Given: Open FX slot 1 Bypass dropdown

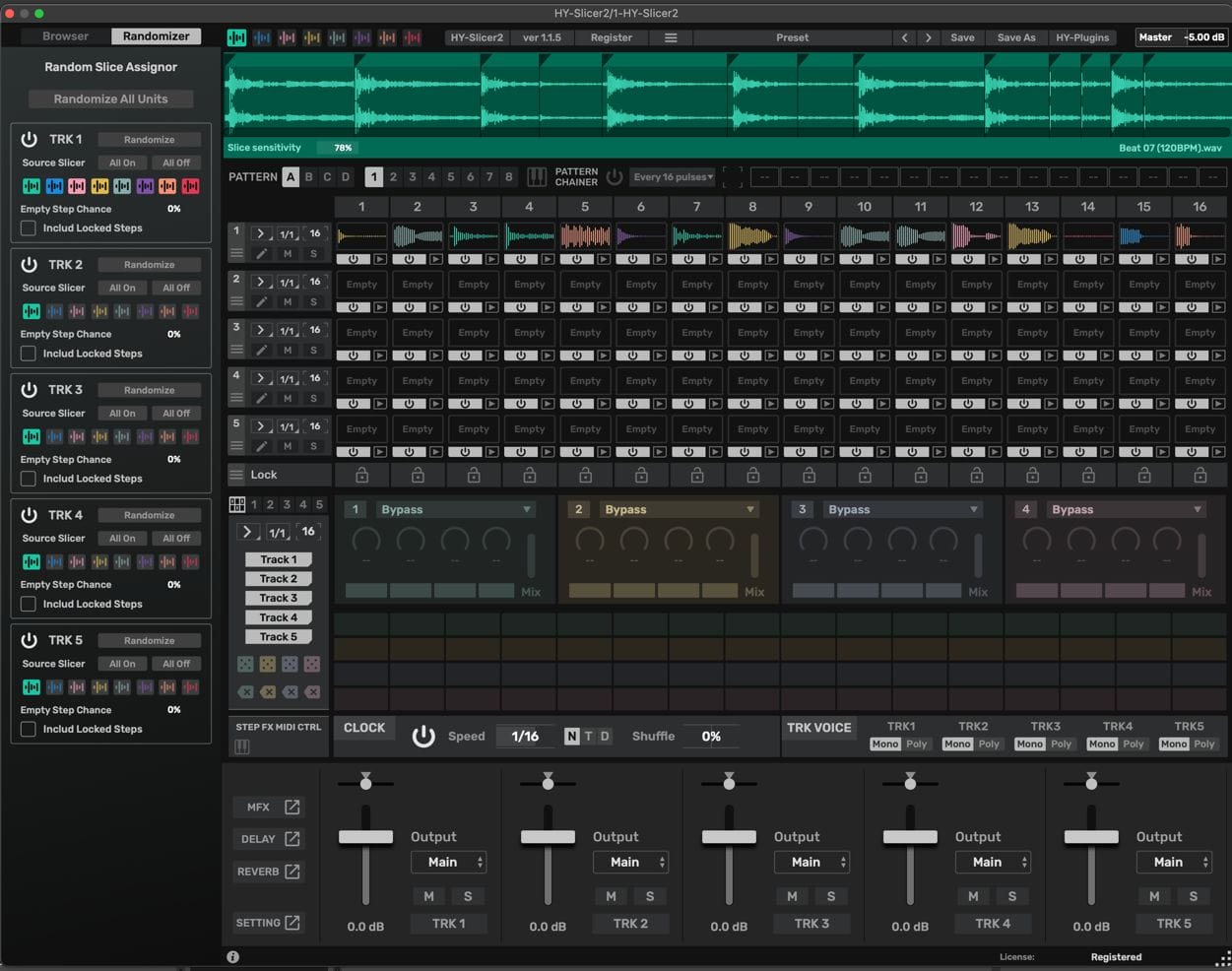Looking at the screenshot, I should coord(455,509).
